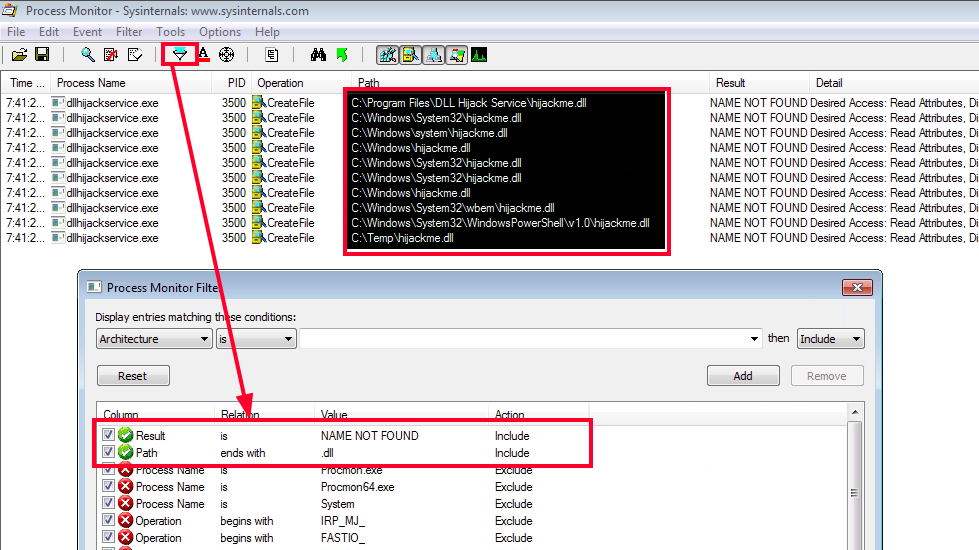The height and width of the screenshot is (550, 979).
Task: Click the Add button
Action: pyautogui.click(x=743, y=376)
